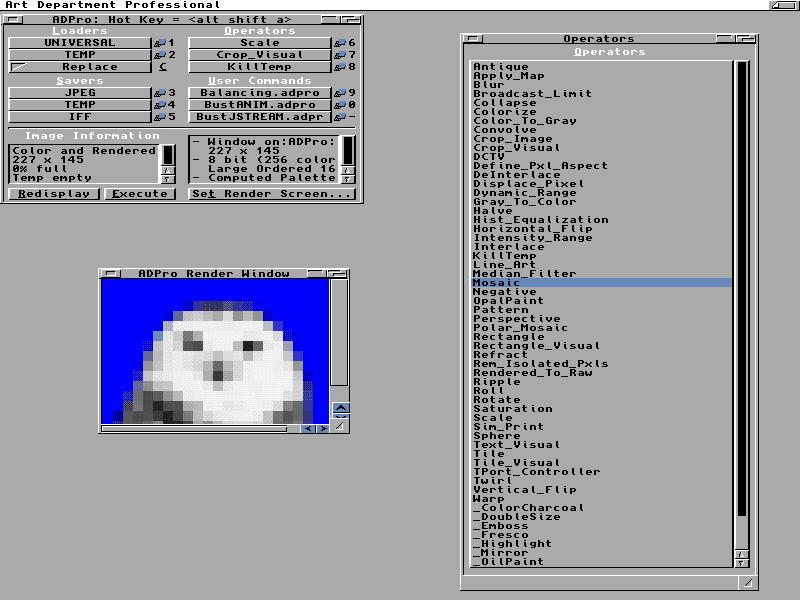Click the slot 2 icon beside TEMP loader
Screen dimensions: 800x600
coord(160,55)
